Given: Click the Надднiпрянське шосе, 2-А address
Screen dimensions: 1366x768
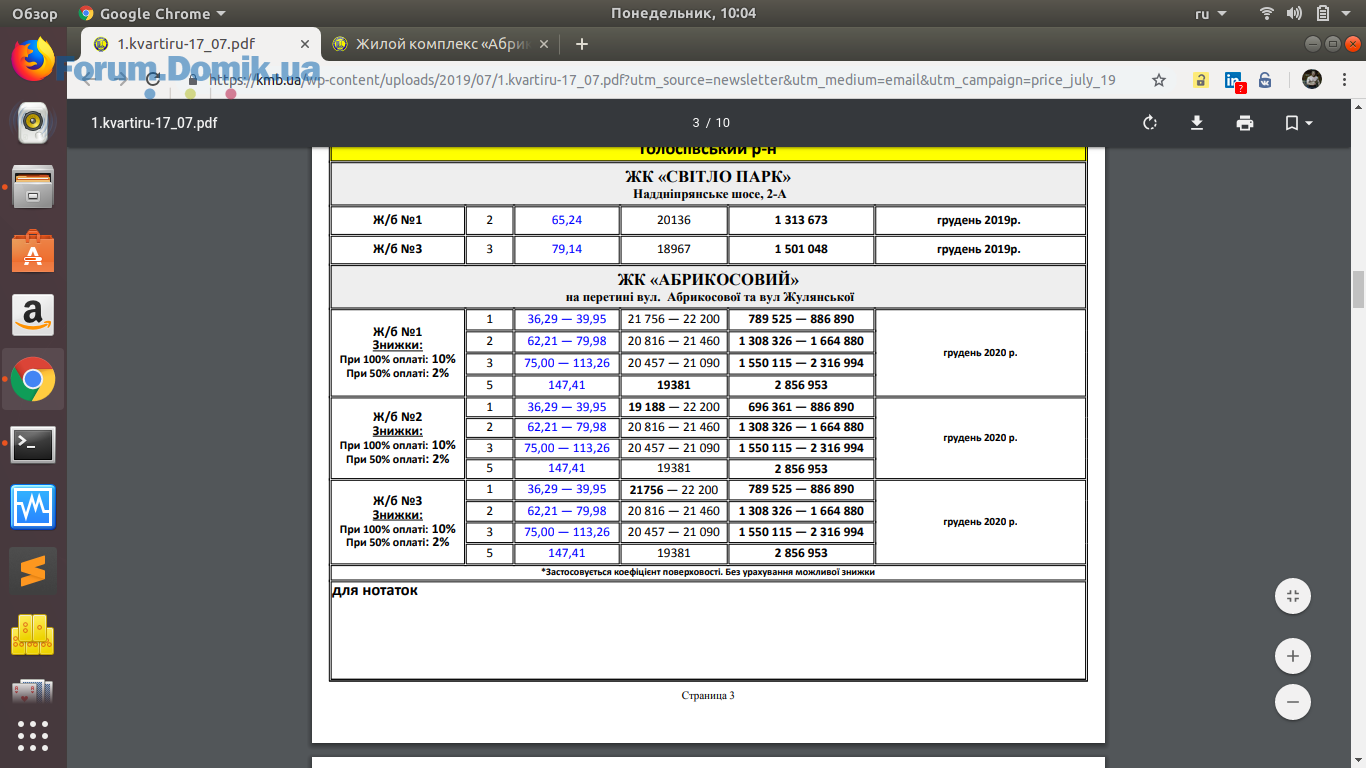Looking at the screenshot, I should pyautogui.click(x=708, y=194).
